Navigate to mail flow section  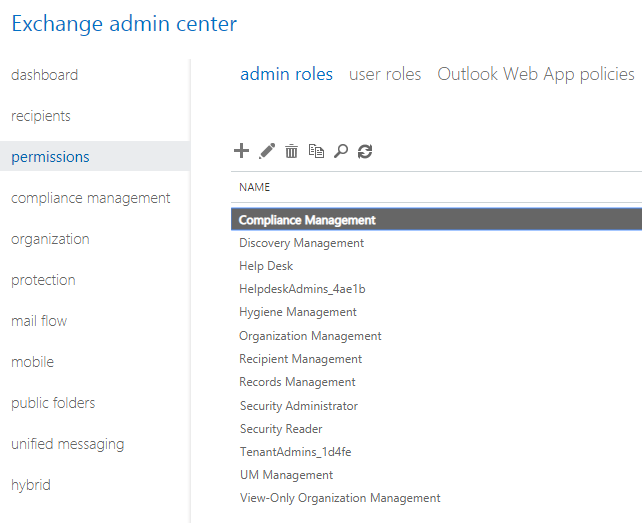(x=39, y=321)
